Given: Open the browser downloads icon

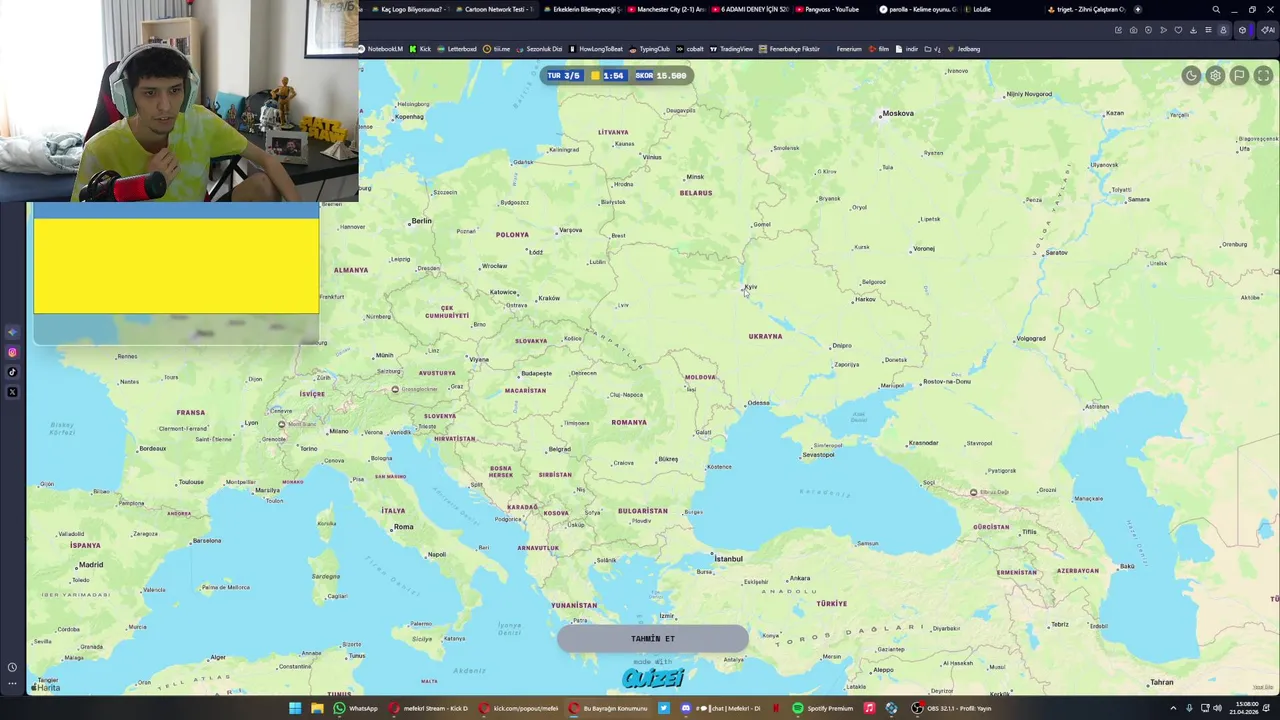Looking at the screenshot, I should [x=1193, y=30].
